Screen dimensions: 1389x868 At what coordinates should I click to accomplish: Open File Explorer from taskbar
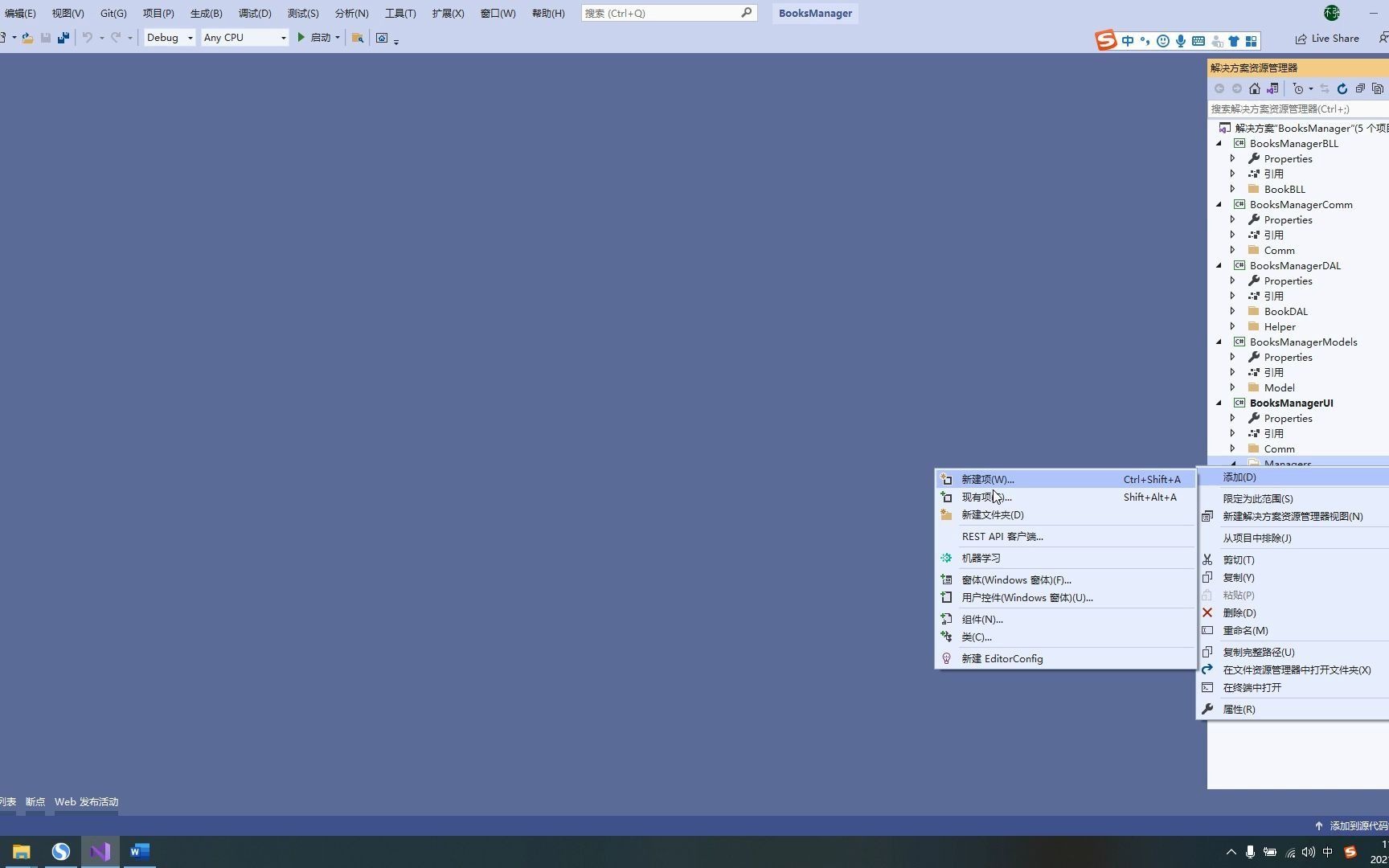click(22, 851)
